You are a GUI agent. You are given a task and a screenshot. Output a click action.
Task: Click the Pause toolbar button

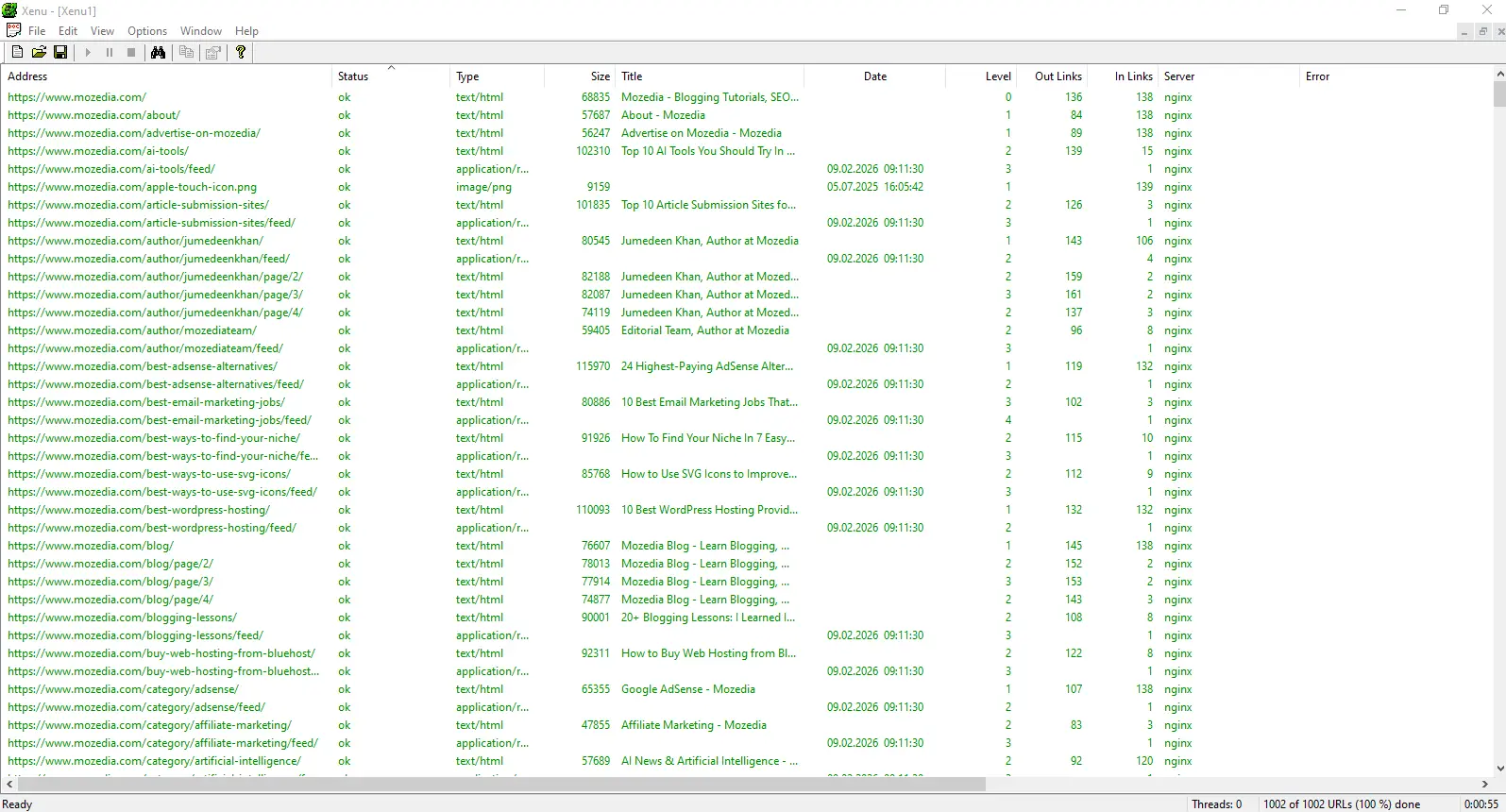coord(110,53)
